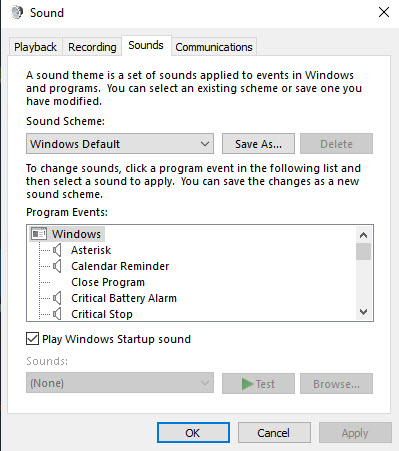Open the Communications tab

214,47
